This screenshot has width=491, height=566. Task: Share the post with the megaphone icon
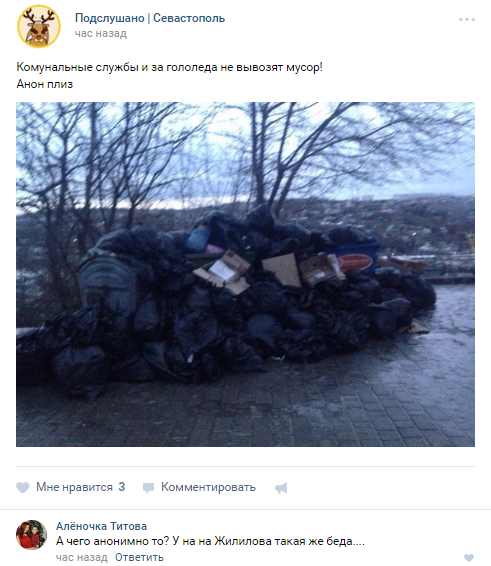coord(281,488)
